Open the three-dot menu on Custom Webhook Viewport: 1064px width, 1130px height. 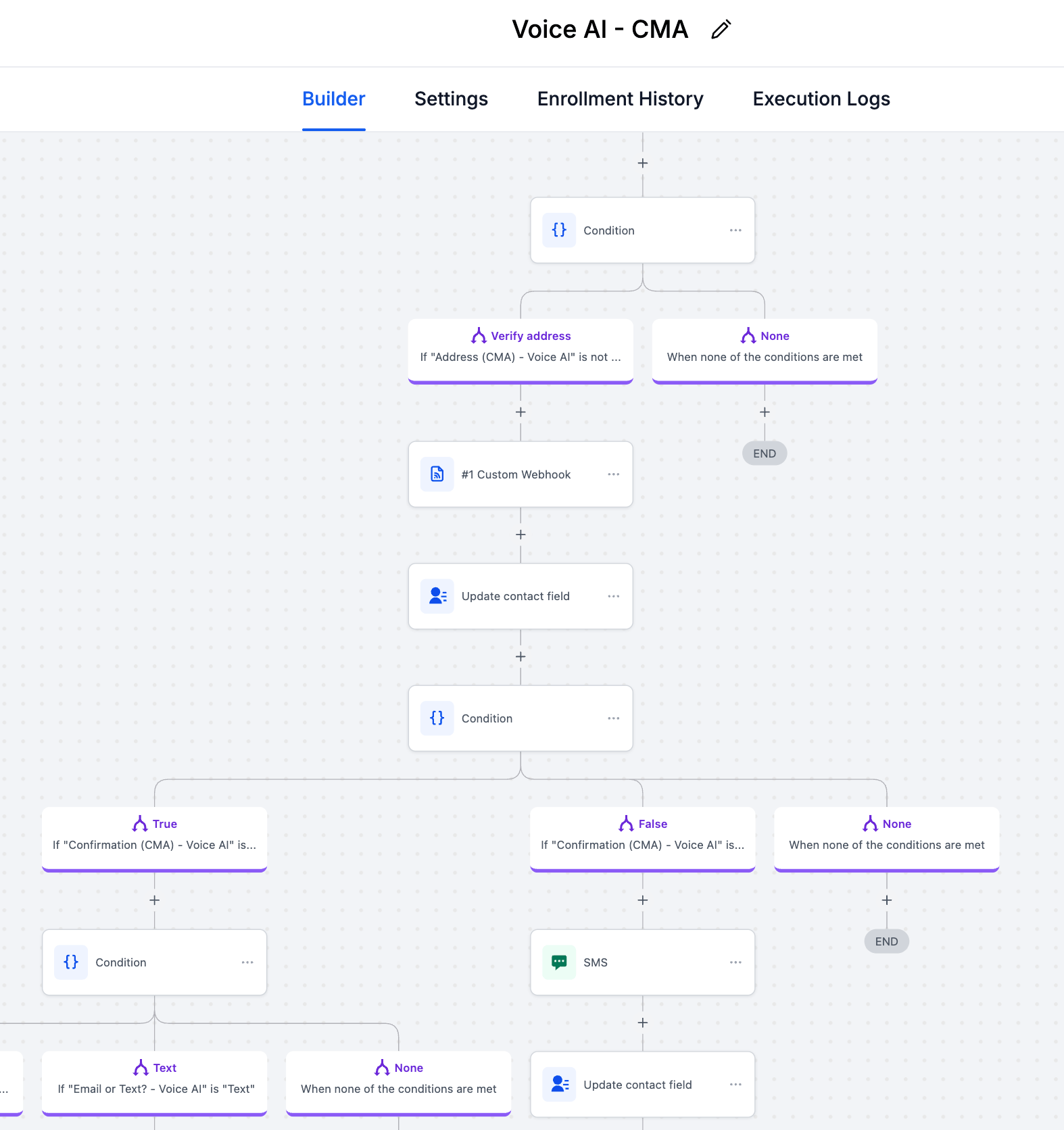[x=613, y=474]
